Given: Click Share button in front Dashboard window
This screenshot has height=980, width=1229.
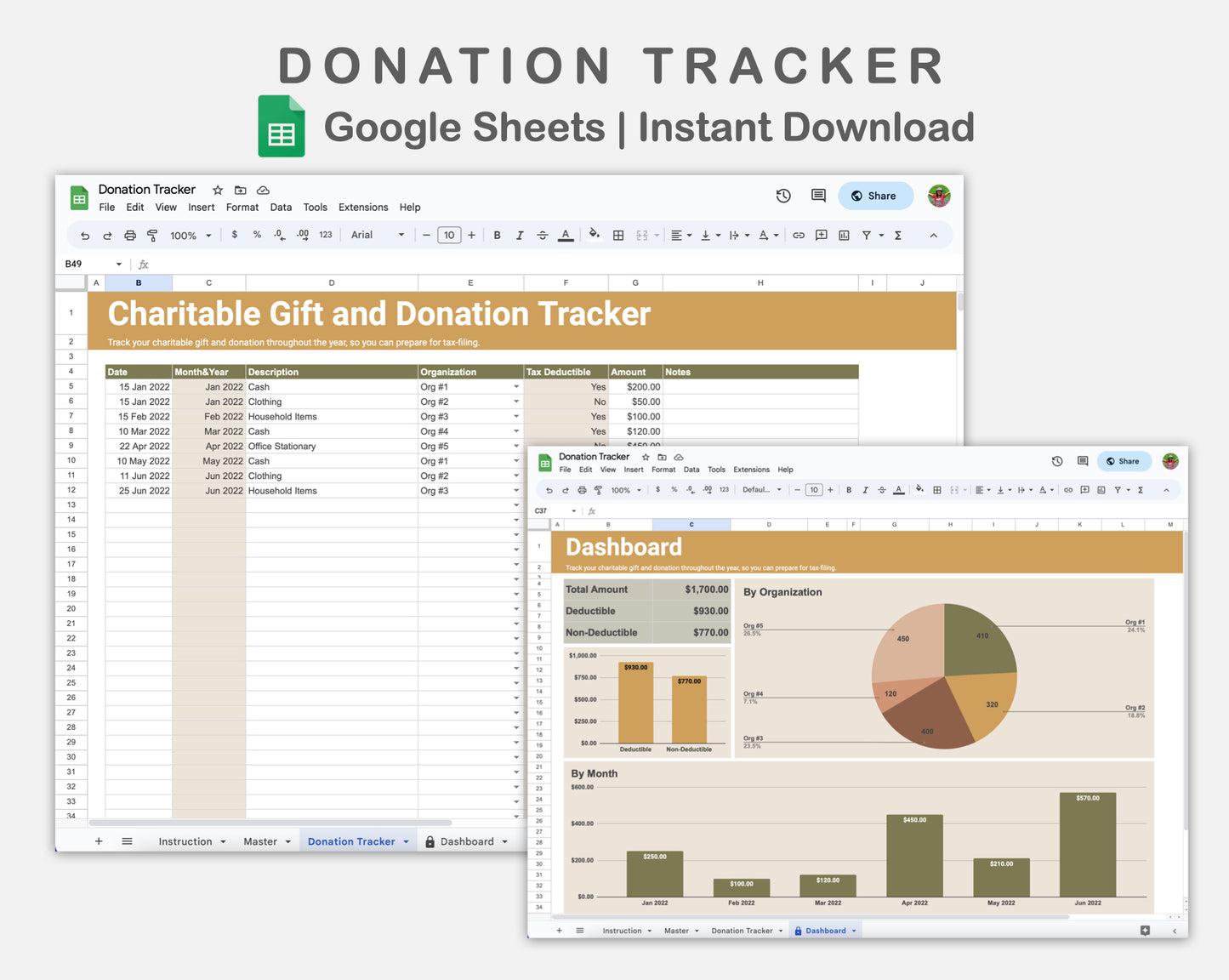Looking at the screenshot, I should [x=1124, y=461].
